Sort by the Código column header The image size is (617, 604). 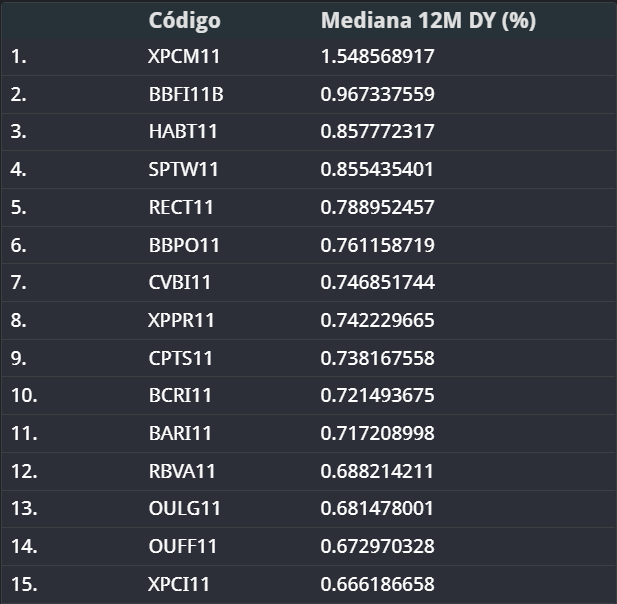(x=184, y=20)
